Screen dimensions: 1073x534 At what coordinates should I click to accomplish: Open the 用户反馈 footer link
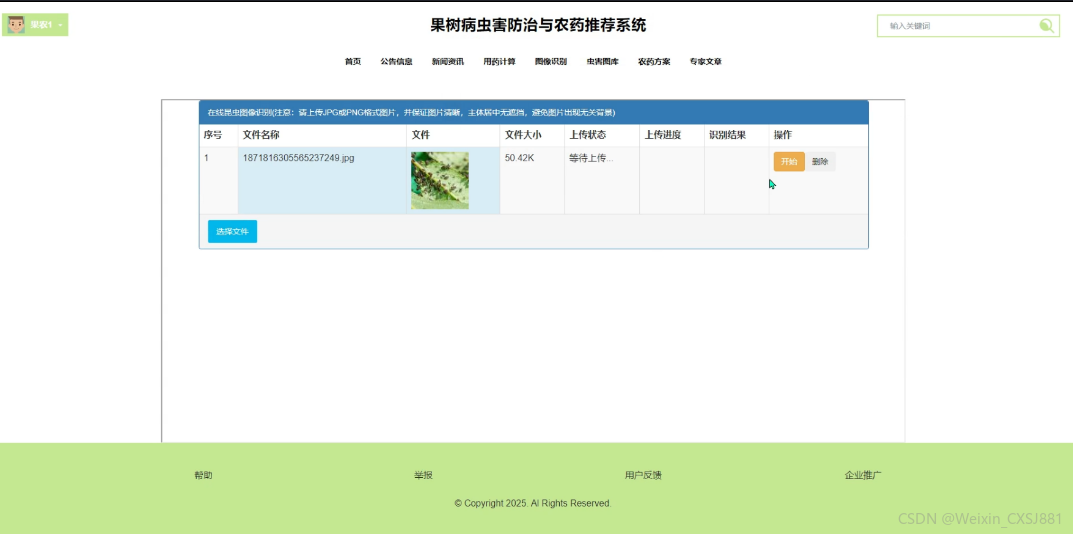point(643,475)
